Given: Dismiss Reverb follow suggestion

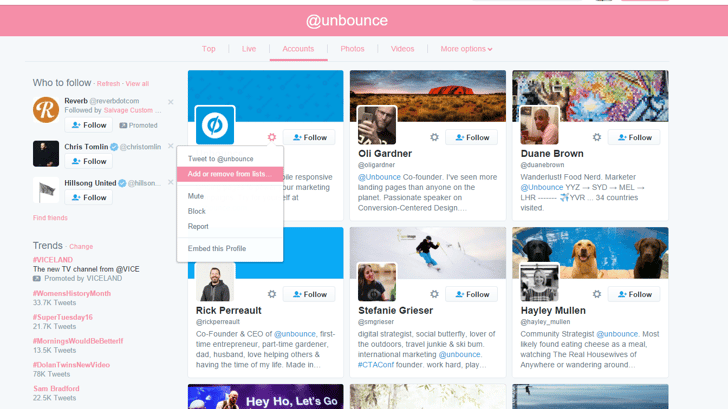Looking at the screenshot, I should (170, 102).
